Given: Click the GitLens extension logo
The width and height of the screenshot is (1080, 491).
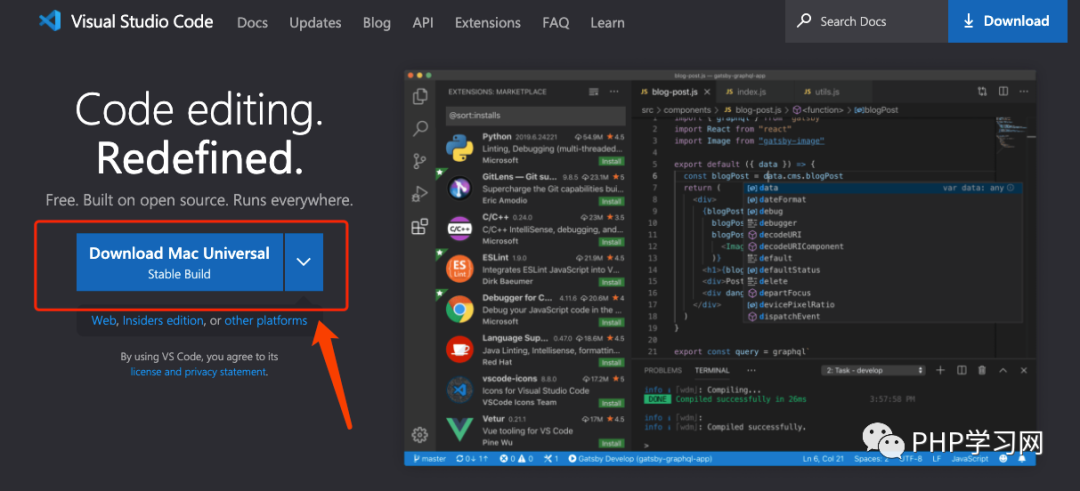Looking at the screenshot, I should (459, 187).
